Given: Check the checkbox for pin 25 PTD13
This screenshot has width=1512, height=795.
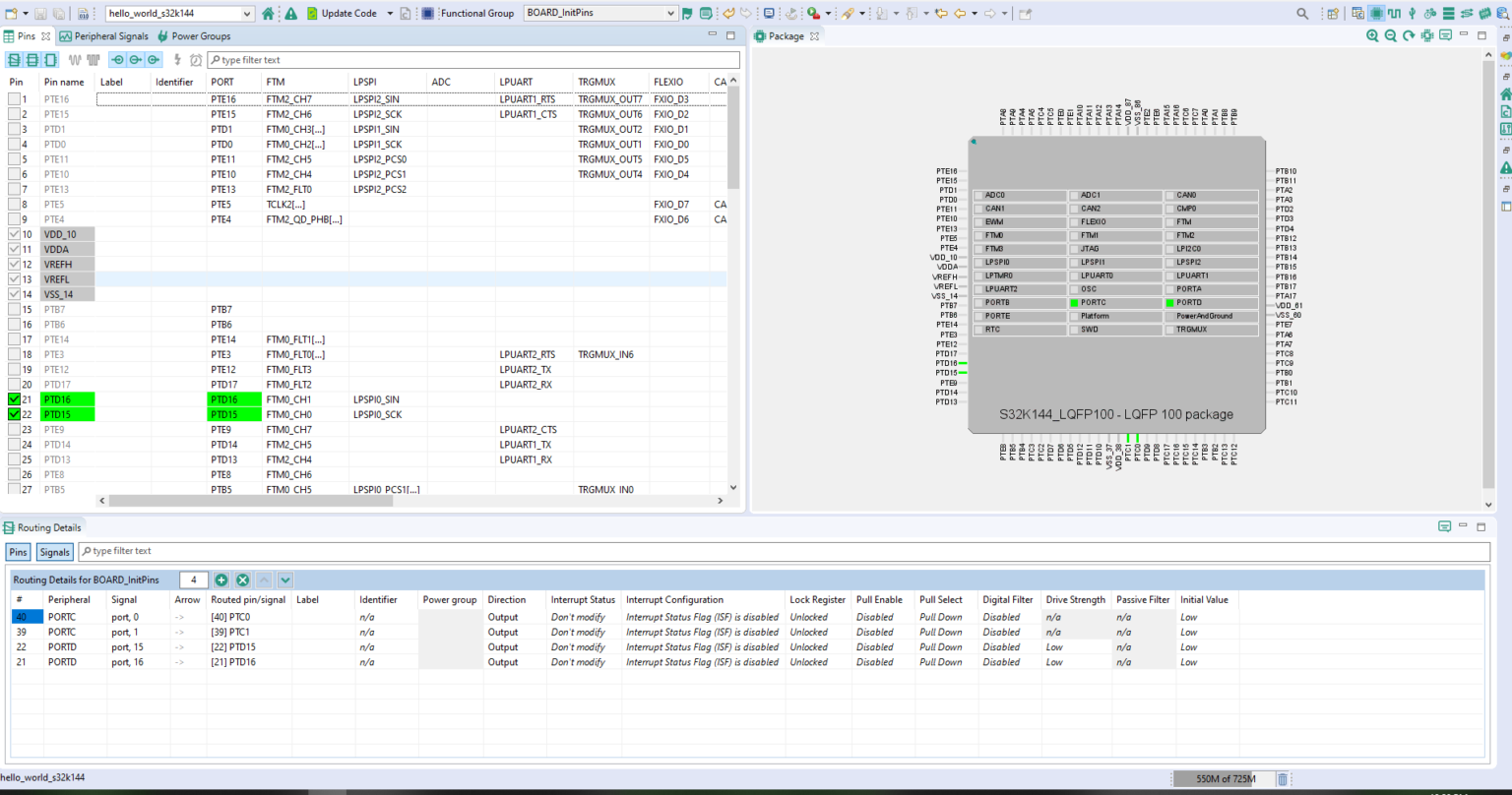Looking at the screenshot, I should click(14, 459).
